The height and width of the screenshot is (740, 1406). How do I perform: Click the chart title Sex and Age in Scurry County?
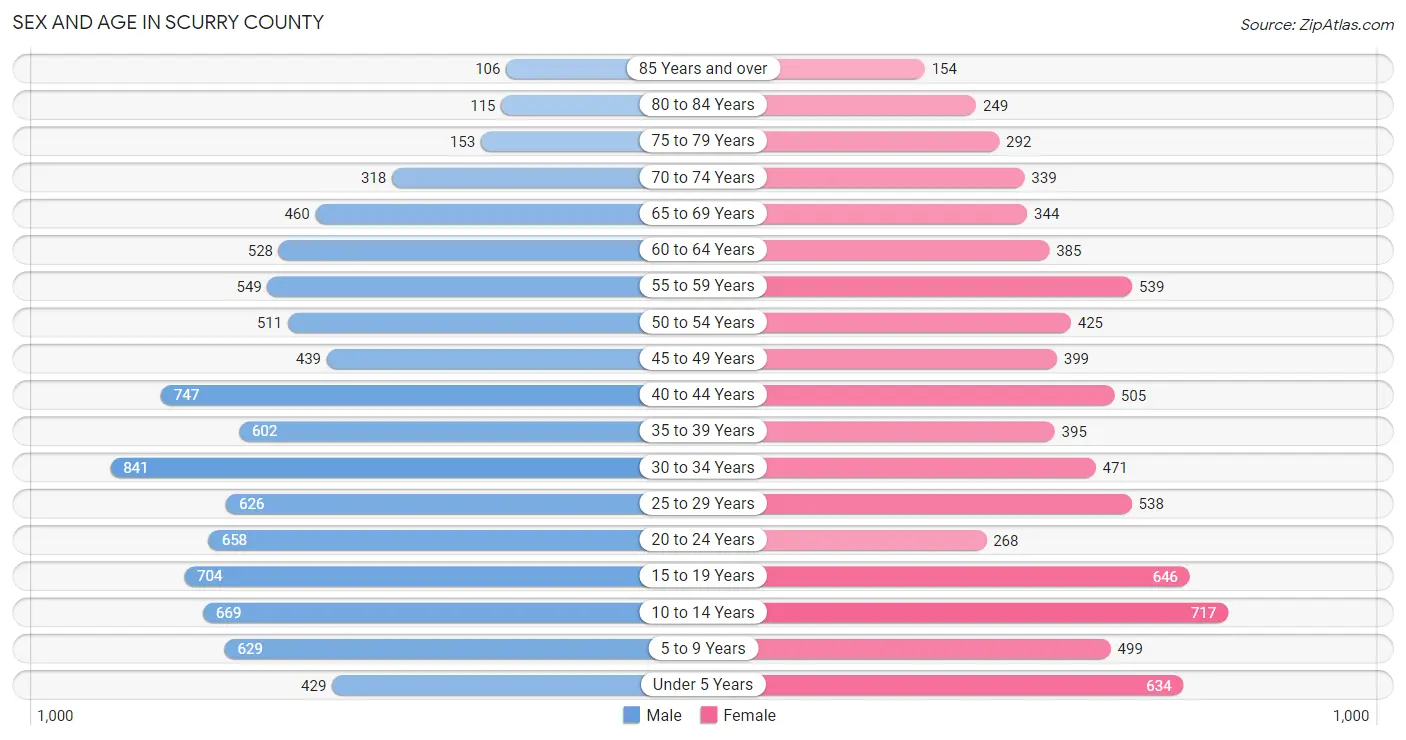[168, 22]
